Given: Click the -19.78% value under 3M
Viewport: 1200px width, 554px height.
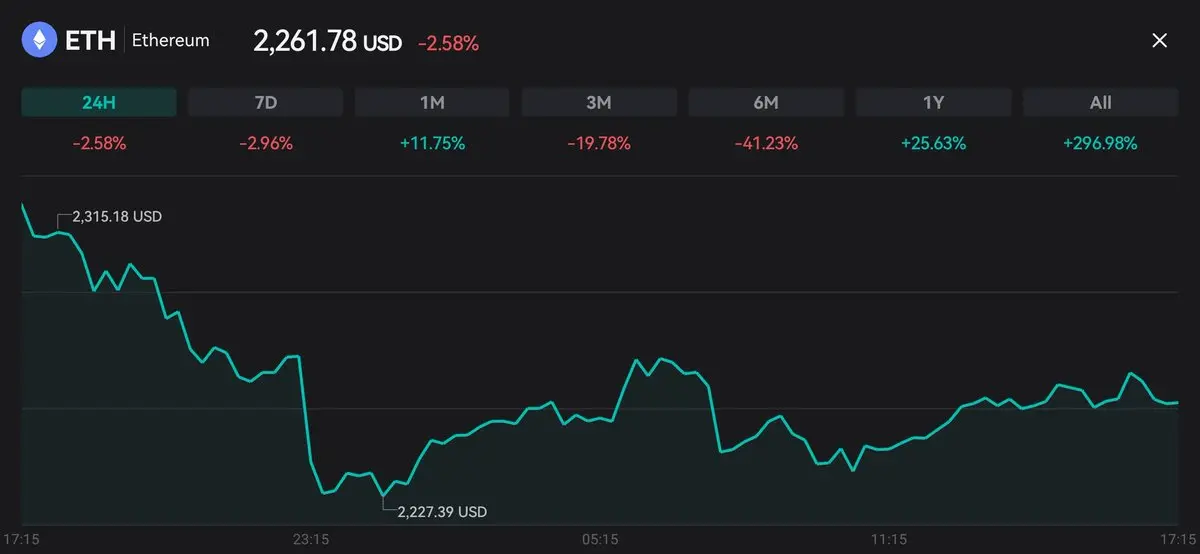Looking at the screenshot, I should pos(599,143).
